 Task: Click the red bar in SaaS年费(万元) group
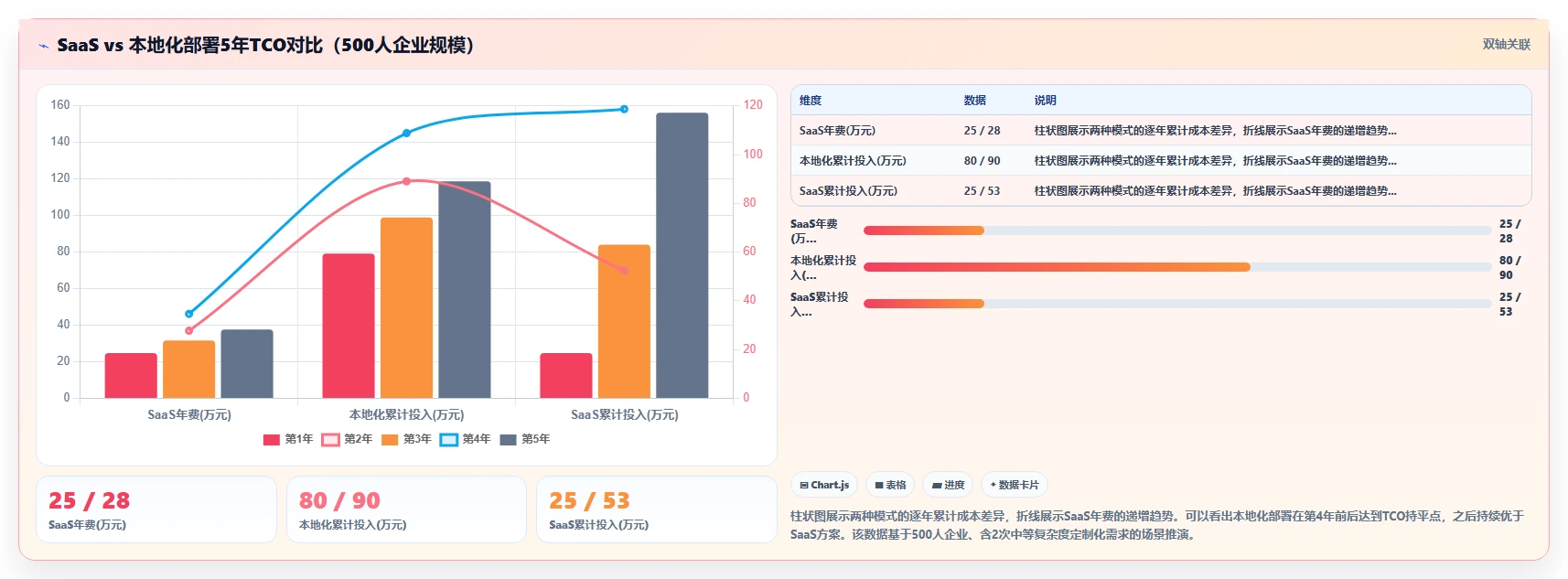pos(131,376)
